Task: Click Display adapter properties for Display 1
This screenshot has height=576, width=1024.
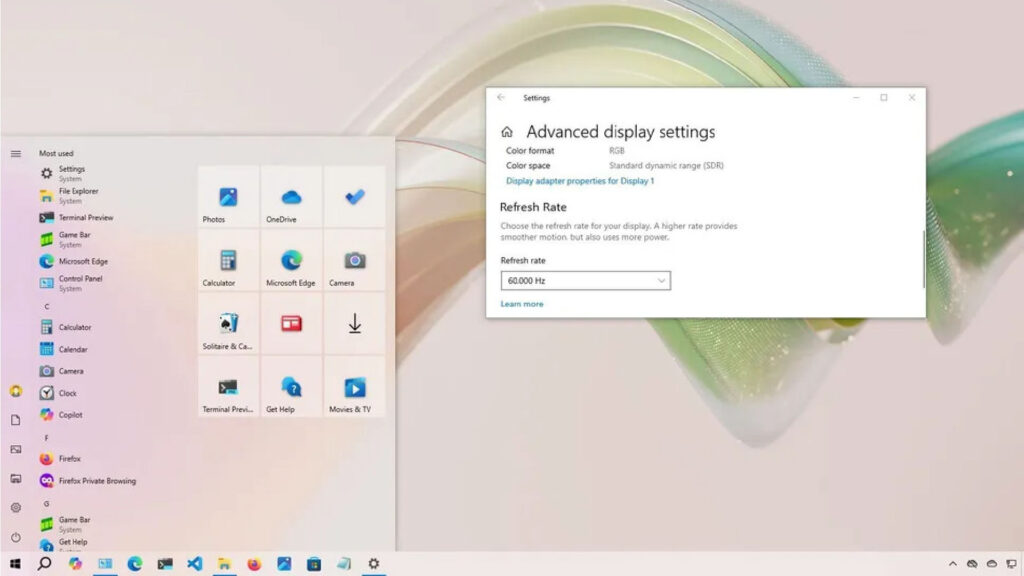Action: (580, 181)
